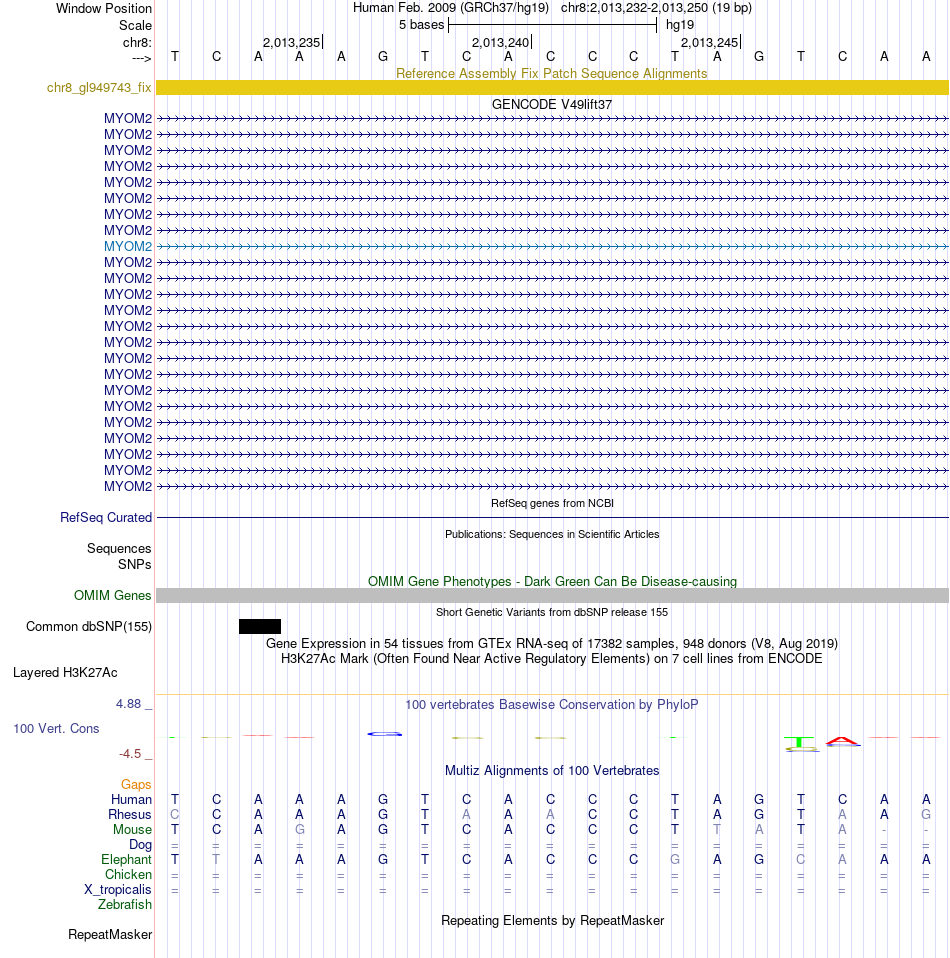Click the Gaps row label
Screen dimensions: 950x958
[136, 784]
